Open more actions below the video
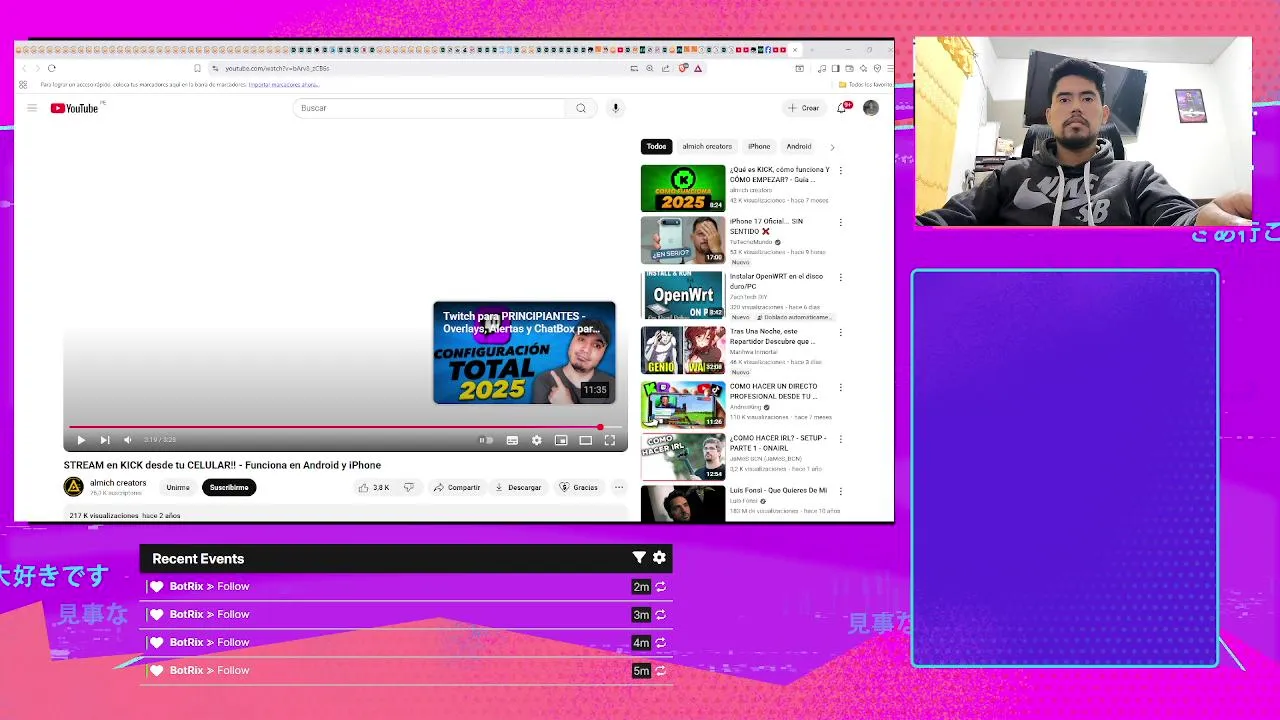Screen dimensions: 1280x720 click(x=619, y=488)
